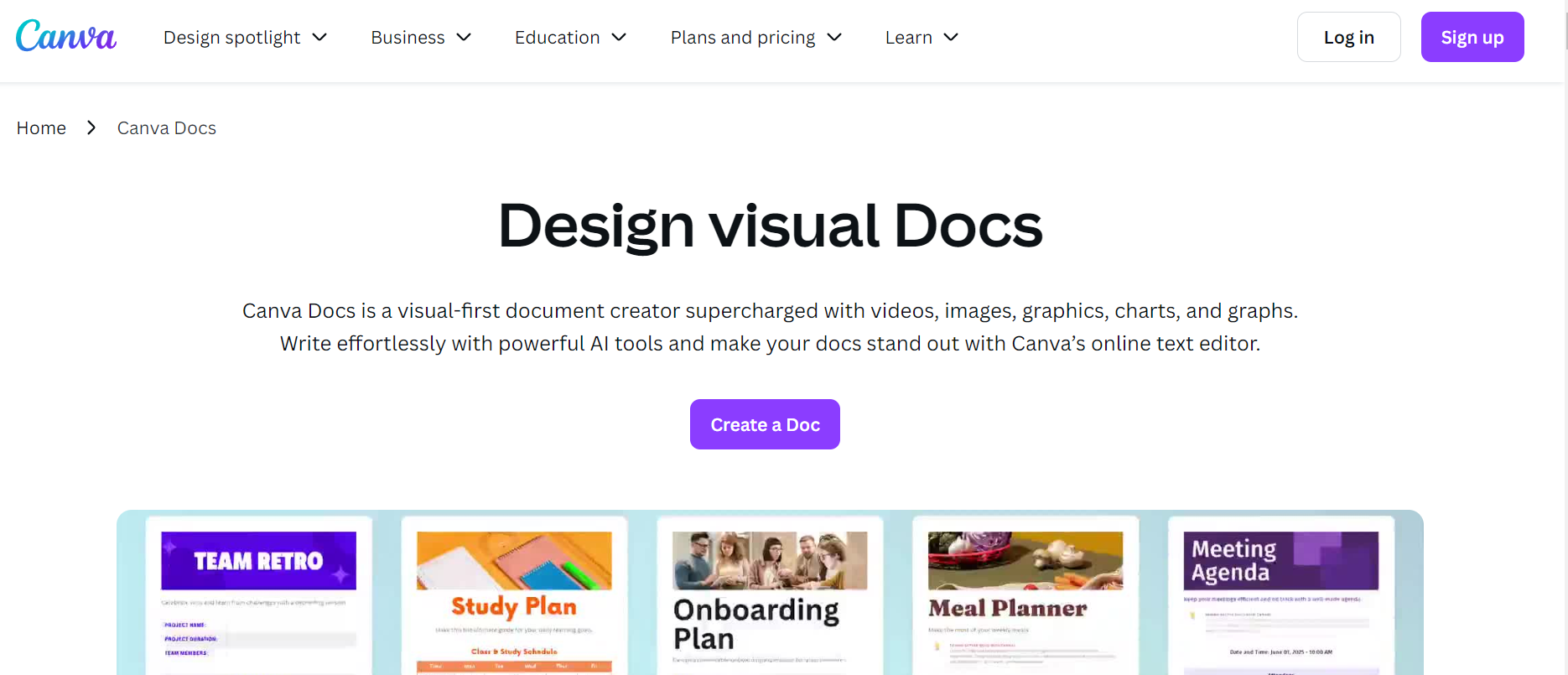Expand the Education chevron arrow
The height and width of the screenshot is (675, 1568).
(x=619, y=38)
